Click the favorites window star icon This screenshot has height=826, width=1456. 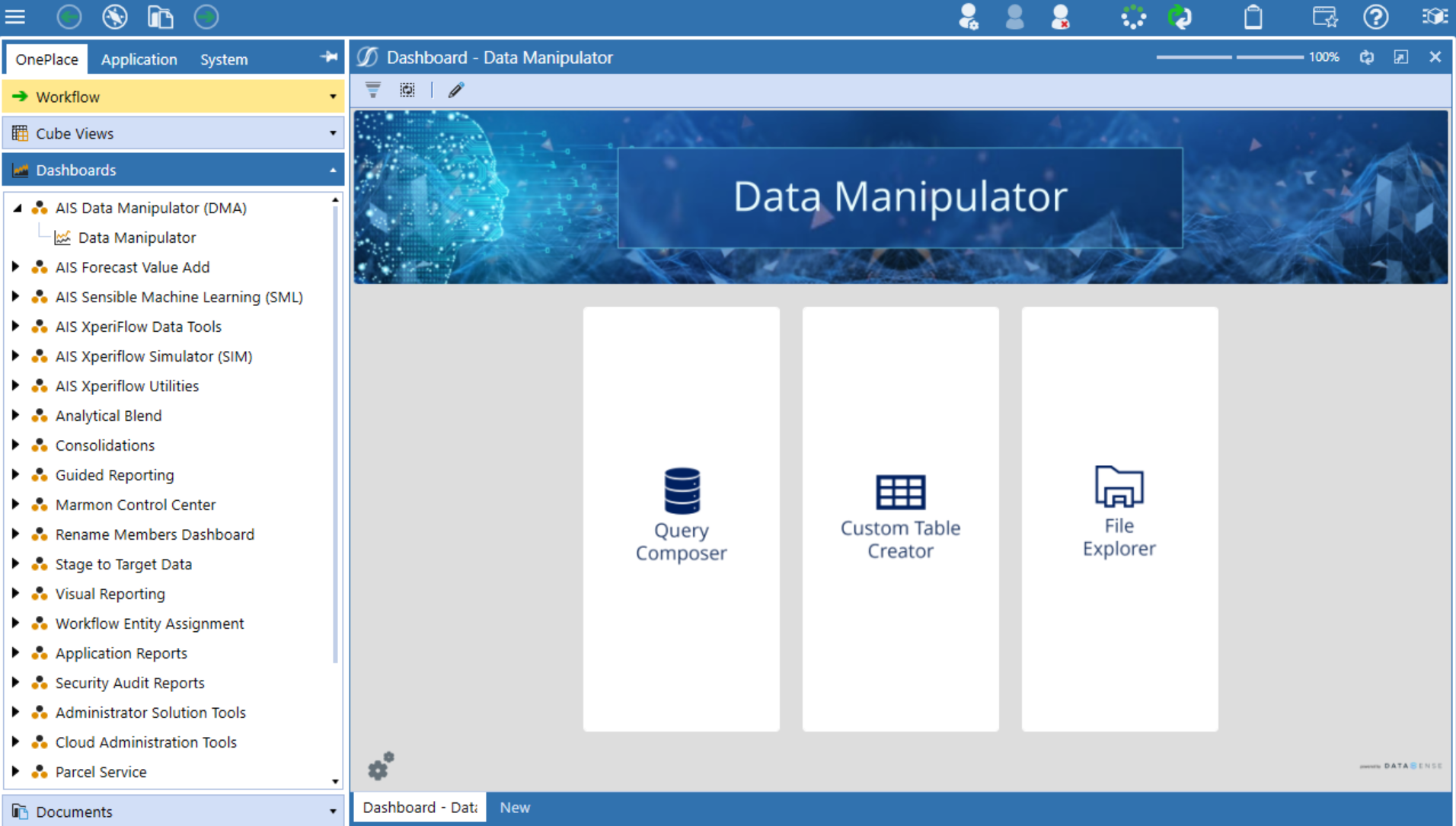[x=1325, y=17]
